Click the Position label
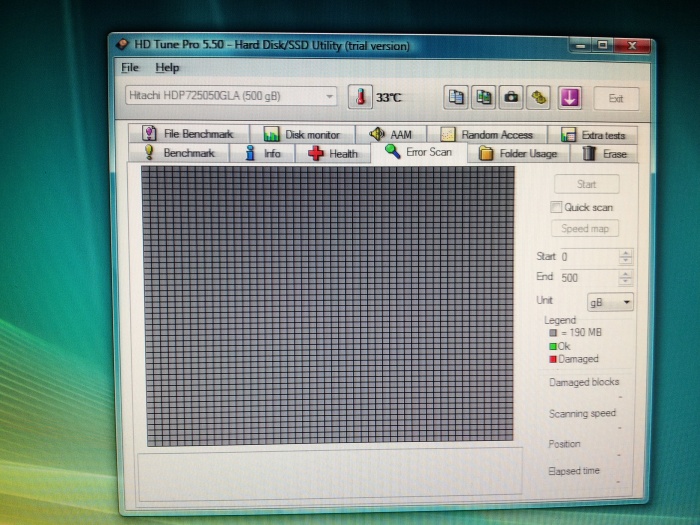Viewport: 700px width, 525px height. [564, 444]
